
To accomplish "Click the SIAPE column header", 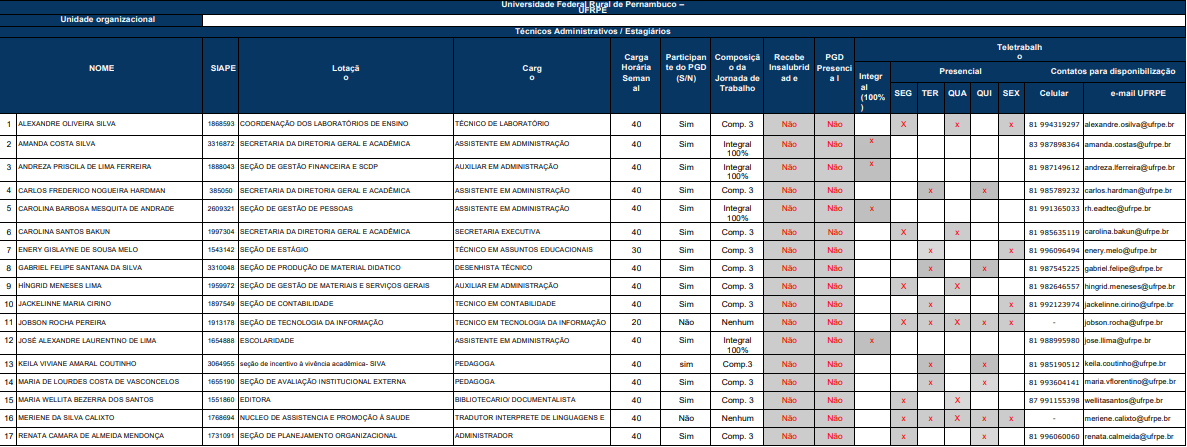I will (223, 68).
